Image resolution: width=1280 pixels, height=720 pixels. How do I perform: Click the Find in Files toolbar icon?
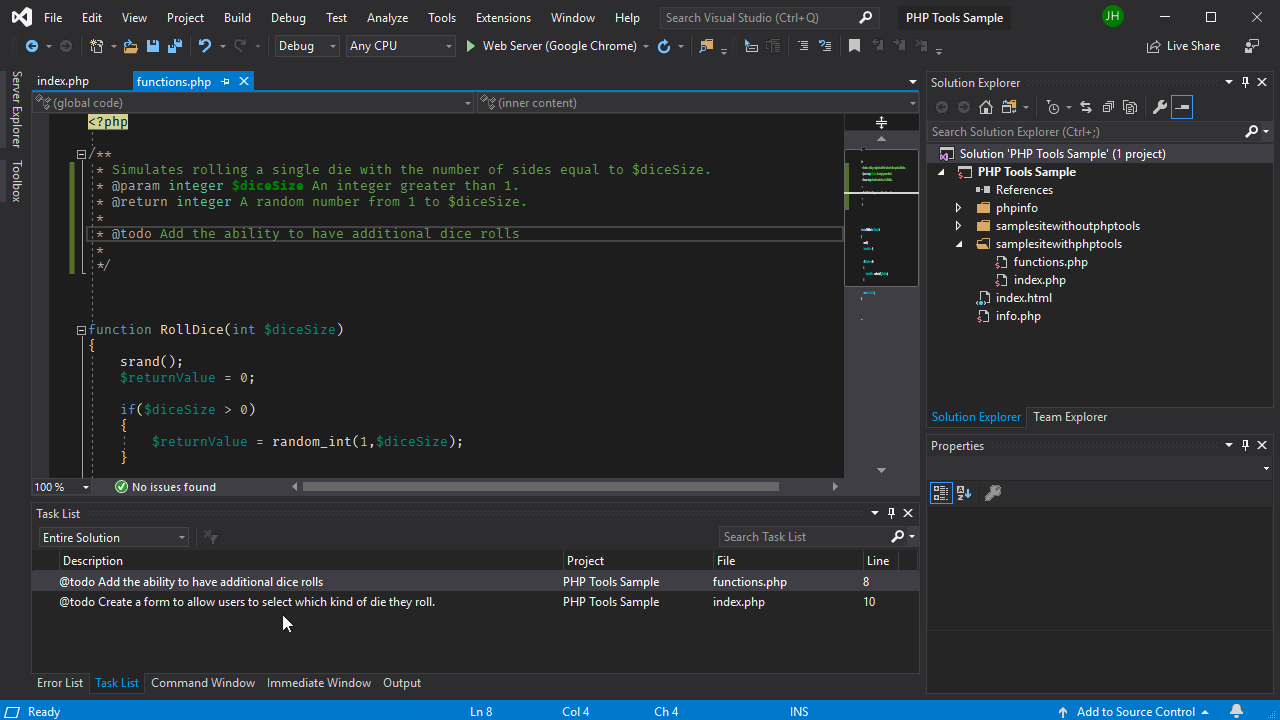[x=707, y=46]
